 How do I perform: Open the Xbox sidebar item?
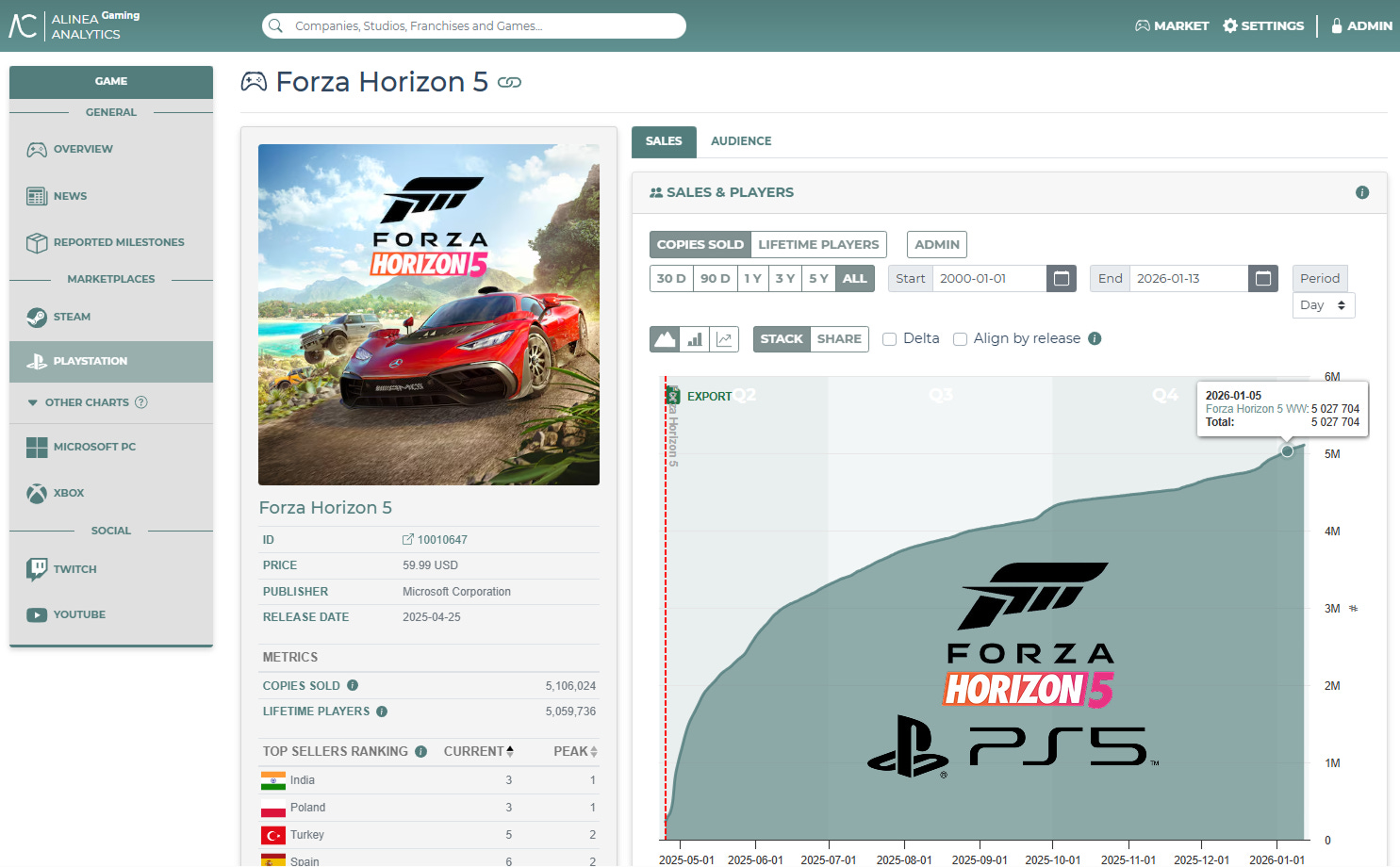pyautogui.click(x=111, y=493)
